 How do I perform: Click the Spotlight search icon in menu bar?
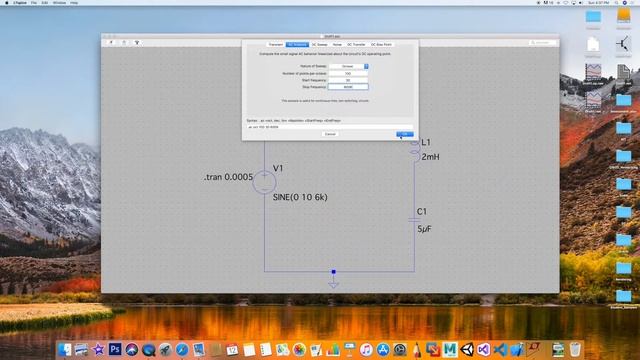616,2
